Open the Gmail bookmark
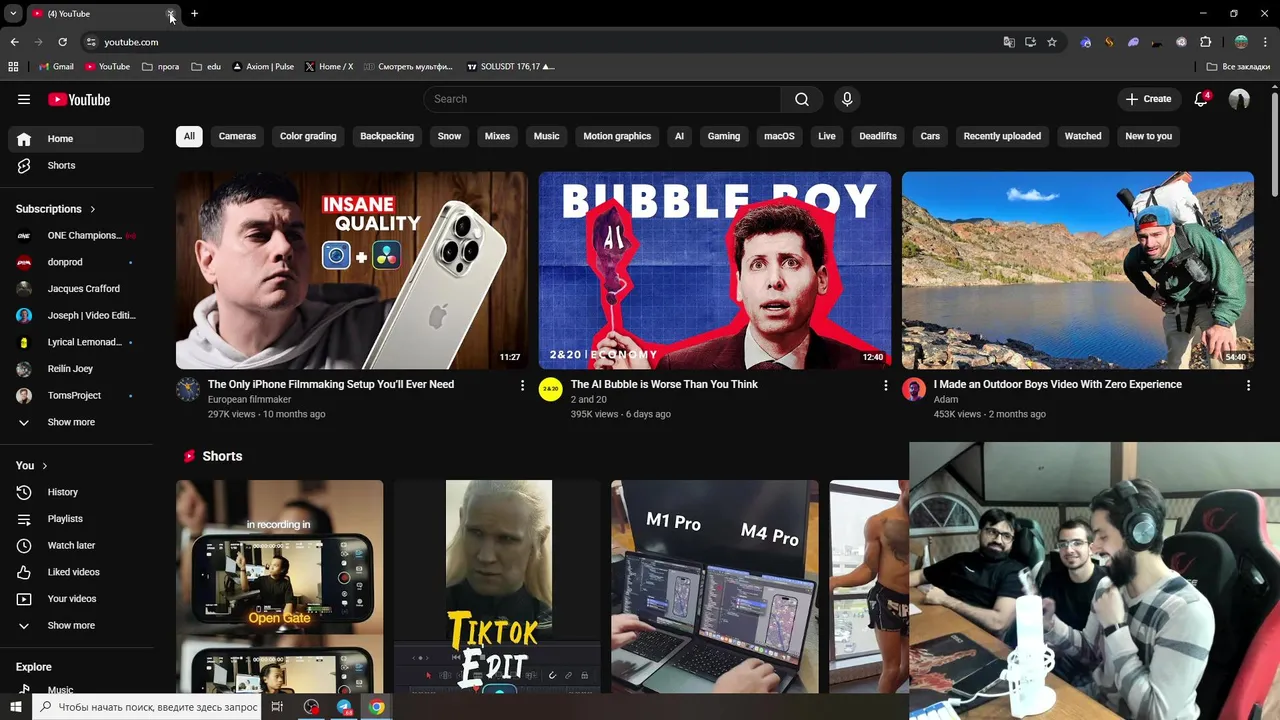Screen dimensions: 1280x720 click(56, 67)
